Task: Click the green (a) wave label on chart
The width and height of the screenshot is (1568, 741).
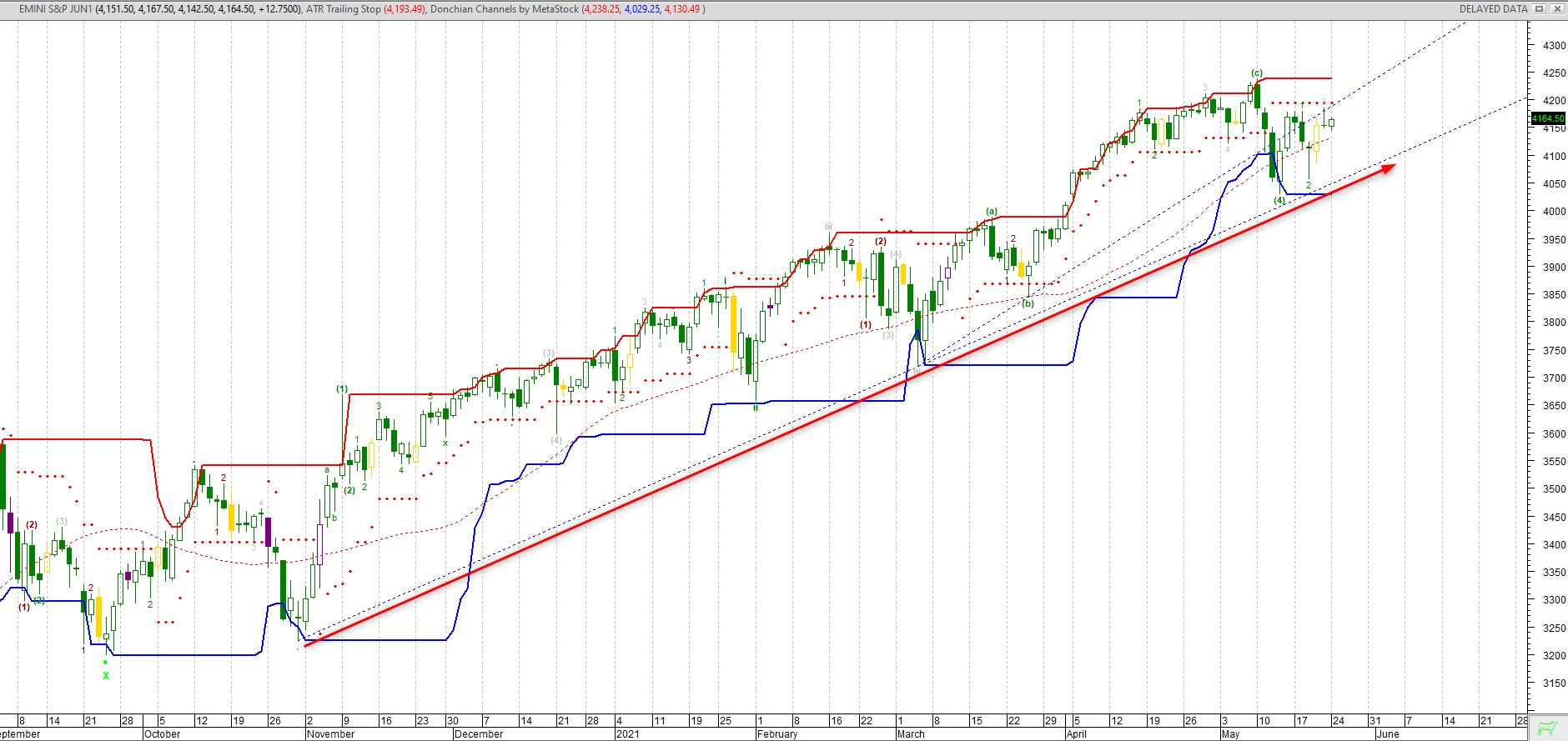Action: [x=992, y=212]
